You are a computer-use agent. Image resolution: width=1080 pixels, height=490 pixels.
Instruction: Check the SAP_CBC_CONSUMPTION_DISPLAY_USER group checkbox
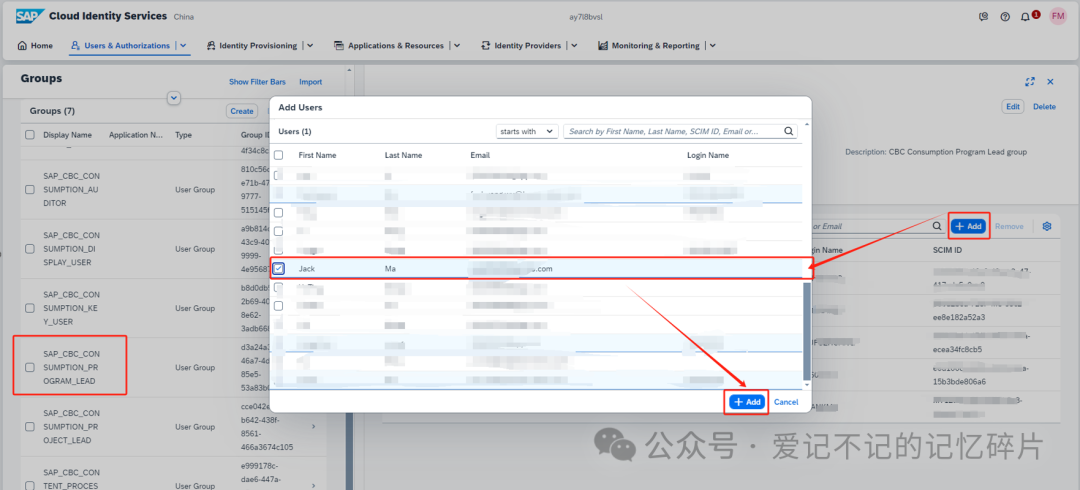pyautogui.click(x=30, y=249)
